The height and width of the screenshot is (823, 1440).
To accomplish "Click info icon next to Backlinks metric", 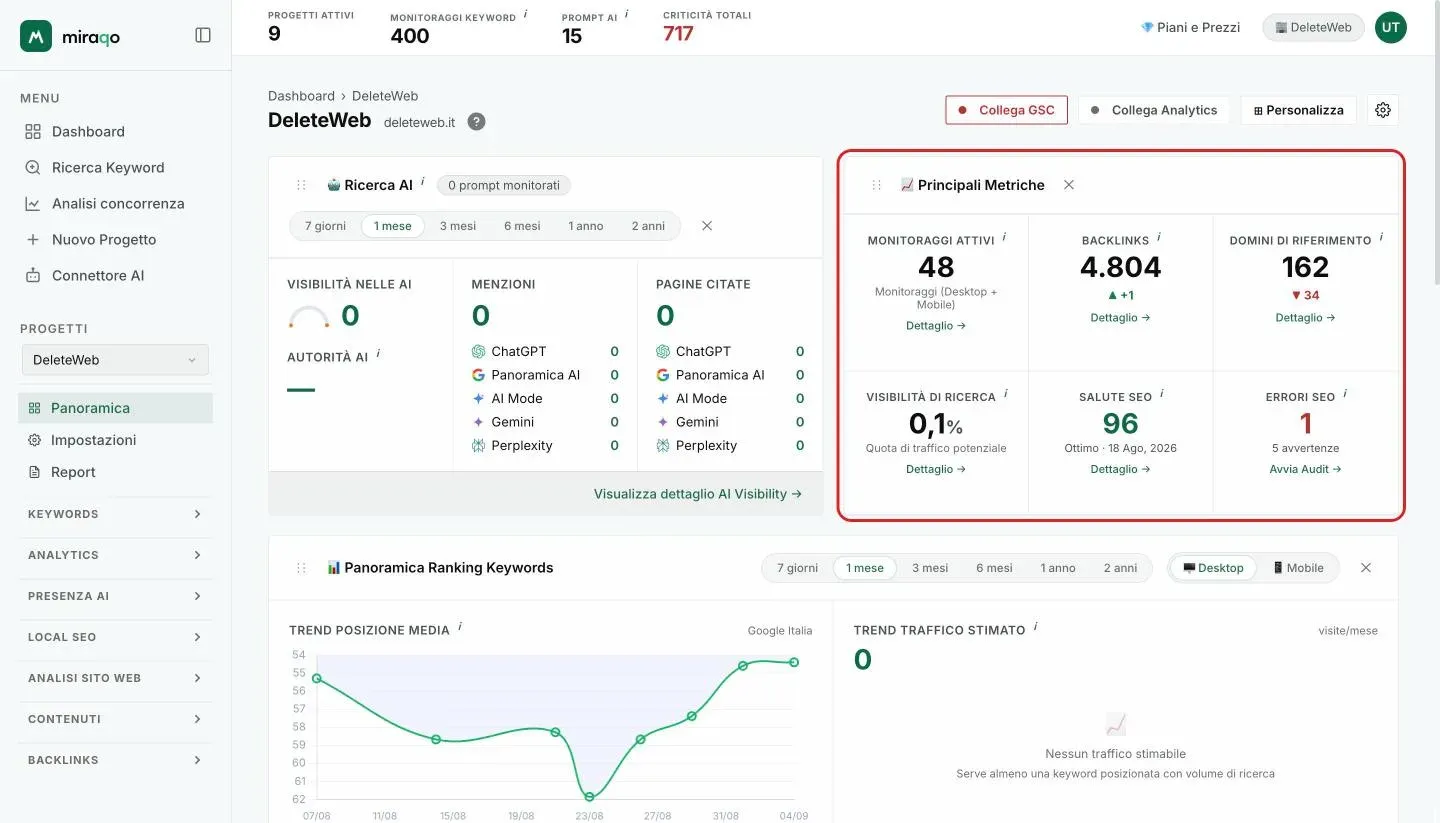I will pos(1159,238).
